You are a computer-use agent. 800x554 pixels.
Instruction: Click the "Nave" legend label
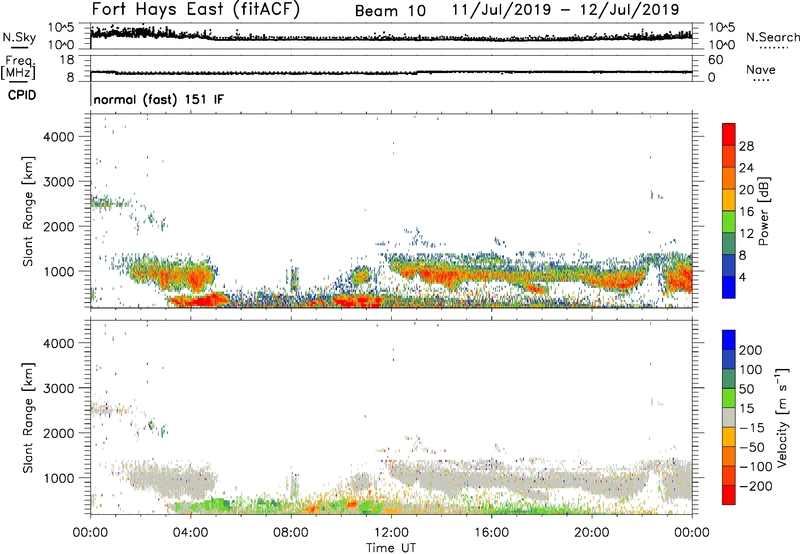click(x=761, y=69)
